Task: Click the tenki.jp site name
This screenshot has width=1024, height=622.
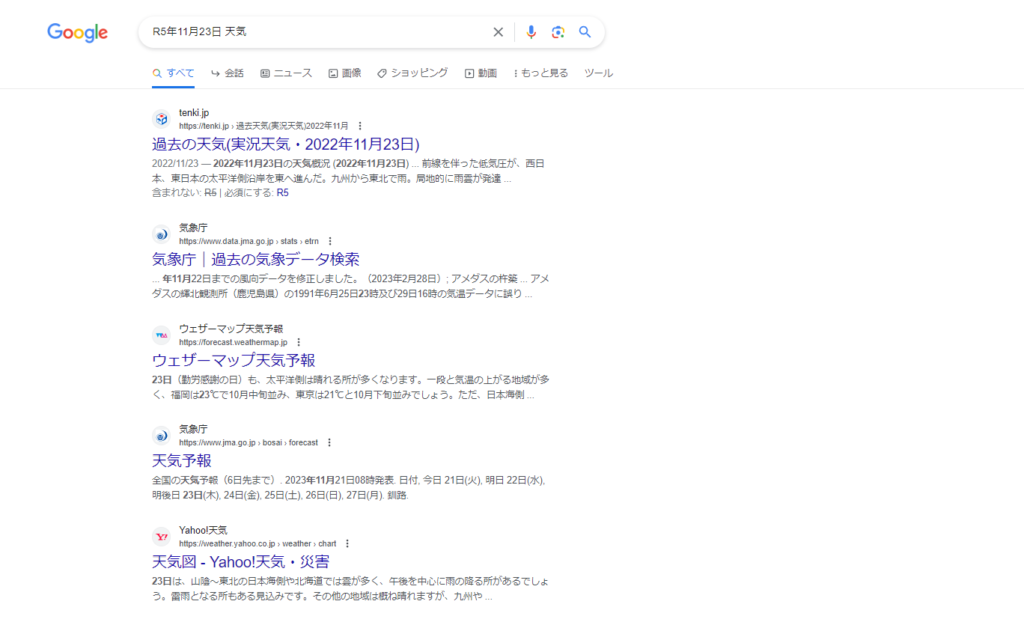Action: coord(194,113)
